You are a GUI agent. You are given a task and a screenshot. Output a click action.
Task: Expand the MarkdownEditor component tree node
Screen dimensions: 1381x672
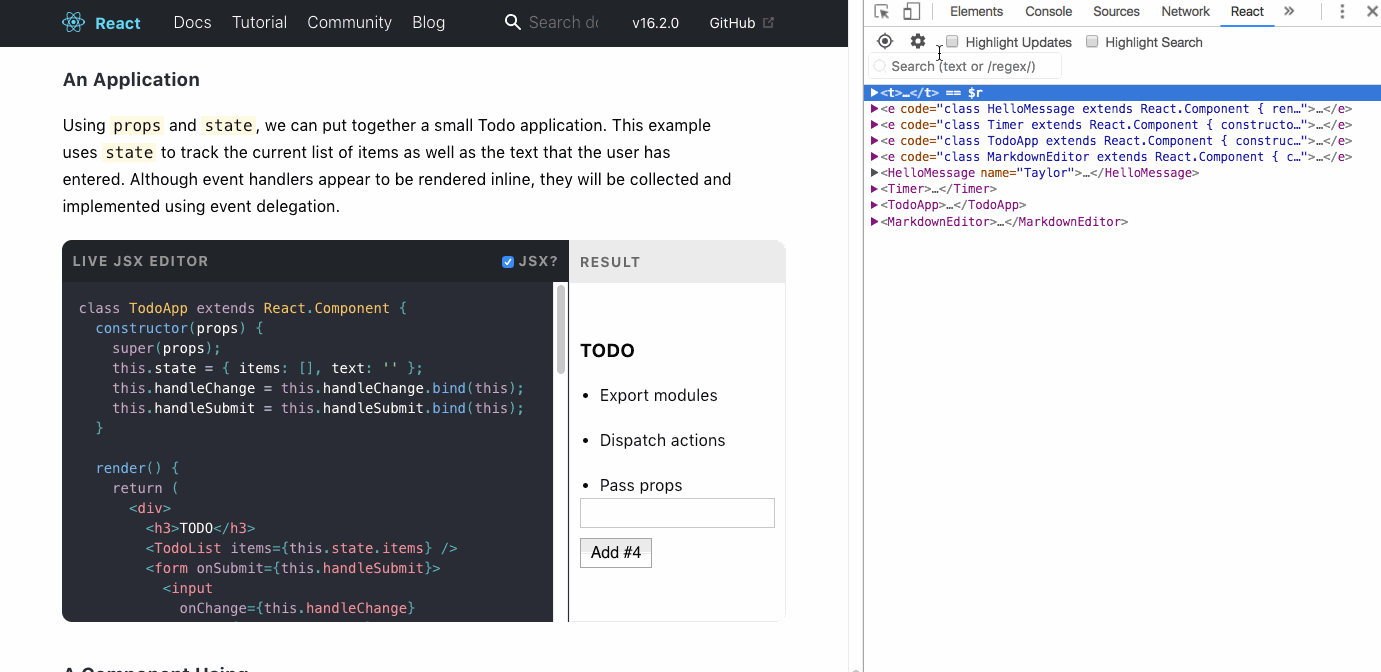coord(875,222)
